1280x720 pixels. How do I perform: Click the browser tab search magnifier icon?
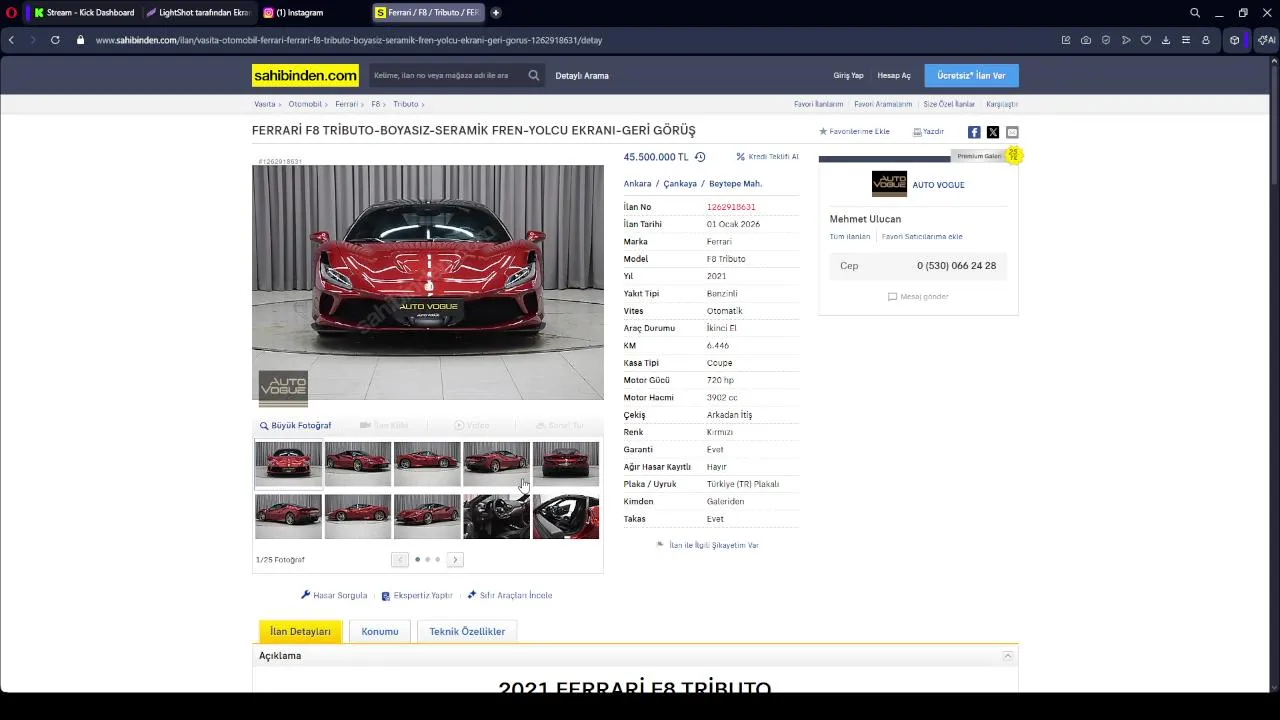(x=1195, y=13)
